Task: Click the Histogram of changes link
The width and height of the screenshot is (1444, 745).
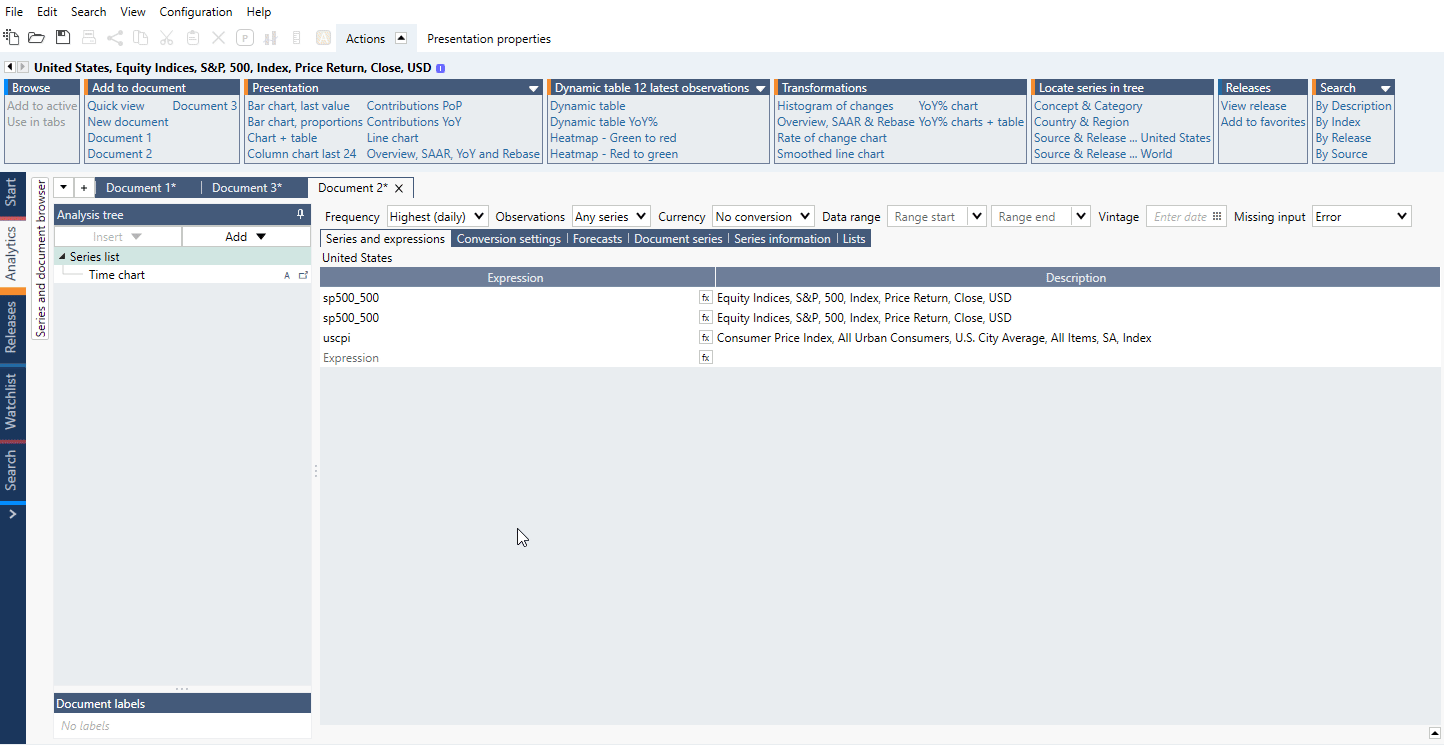Action: click(x=835, y=106)
